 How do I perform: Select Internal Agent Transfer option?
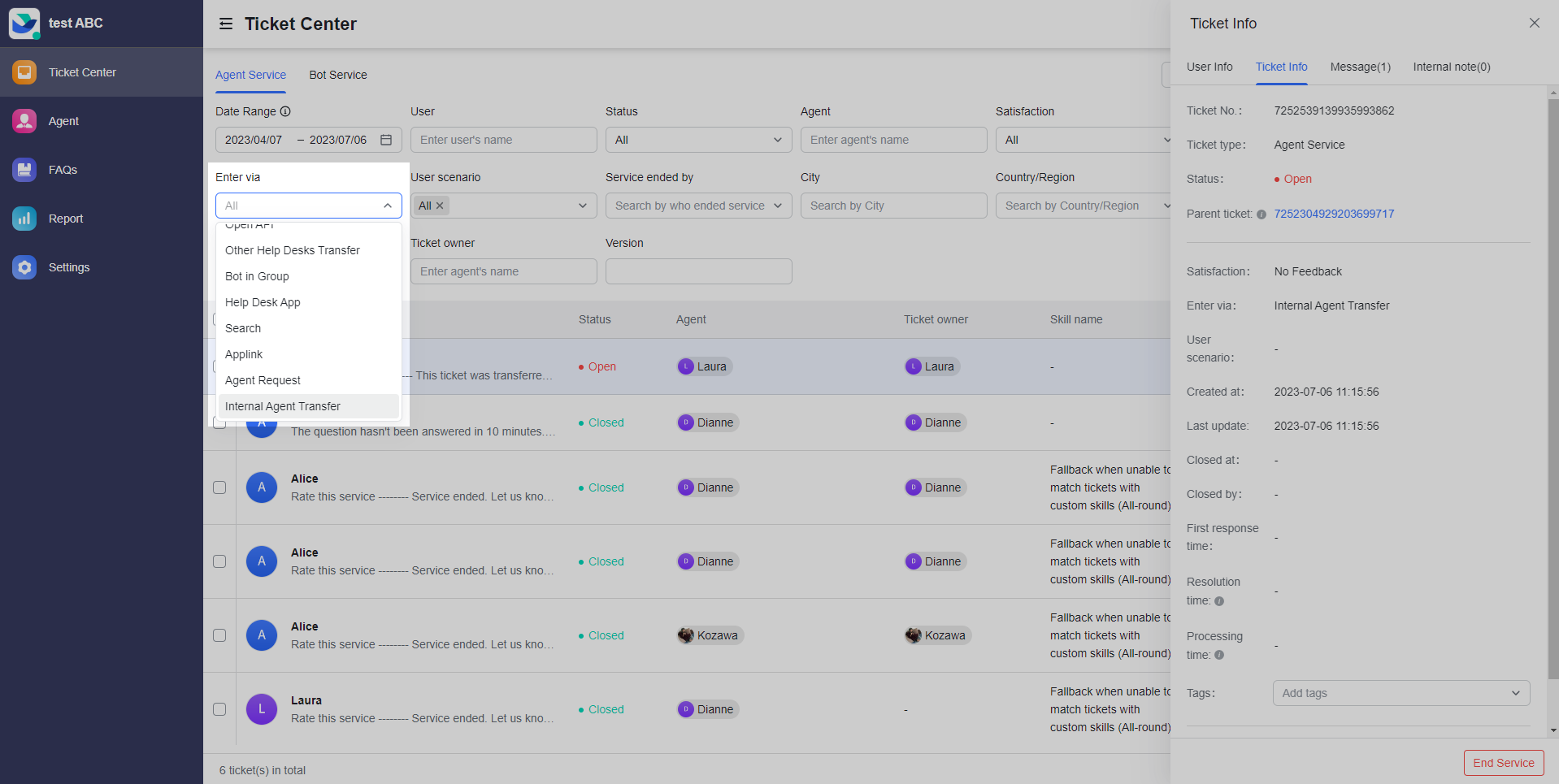coord(308,406)
